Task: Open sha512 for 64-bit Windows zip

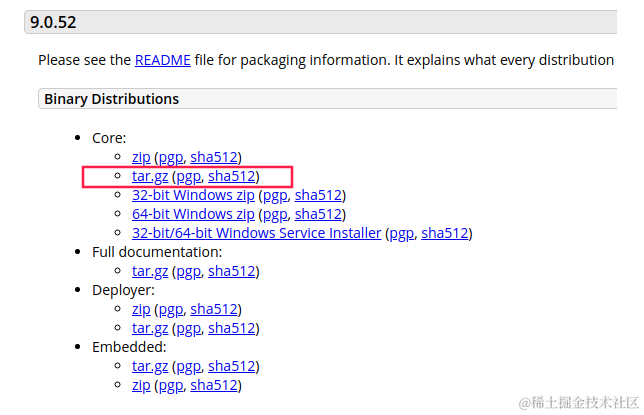Action: coord(318,214)
